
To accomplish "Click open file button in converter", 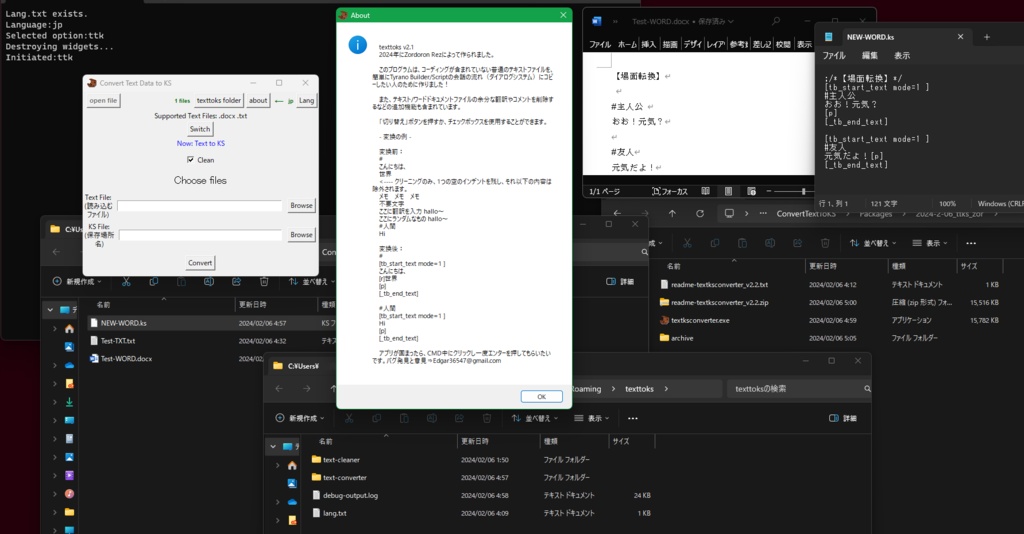I will pos(103,101).
